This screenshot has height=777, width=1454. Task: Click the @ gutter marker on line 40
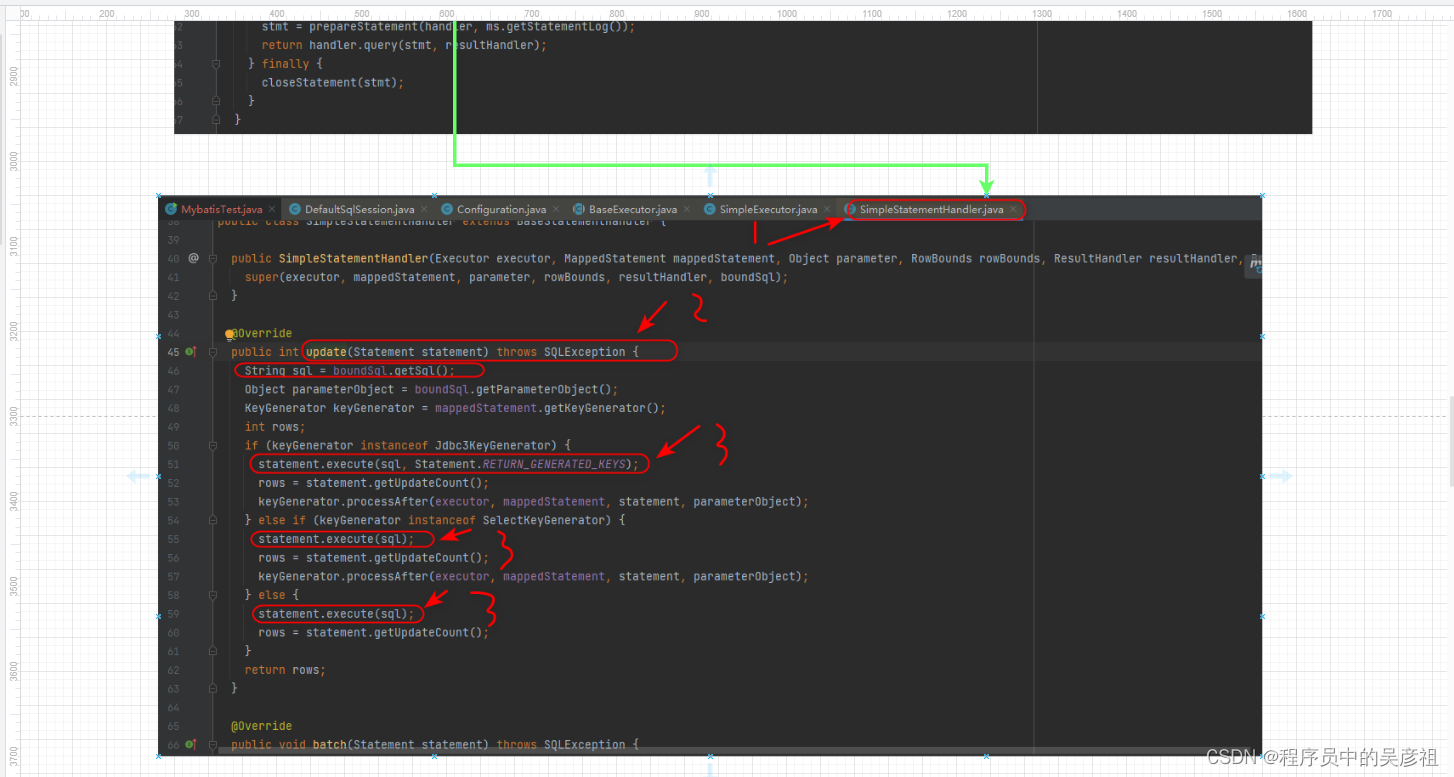[193, 258]
